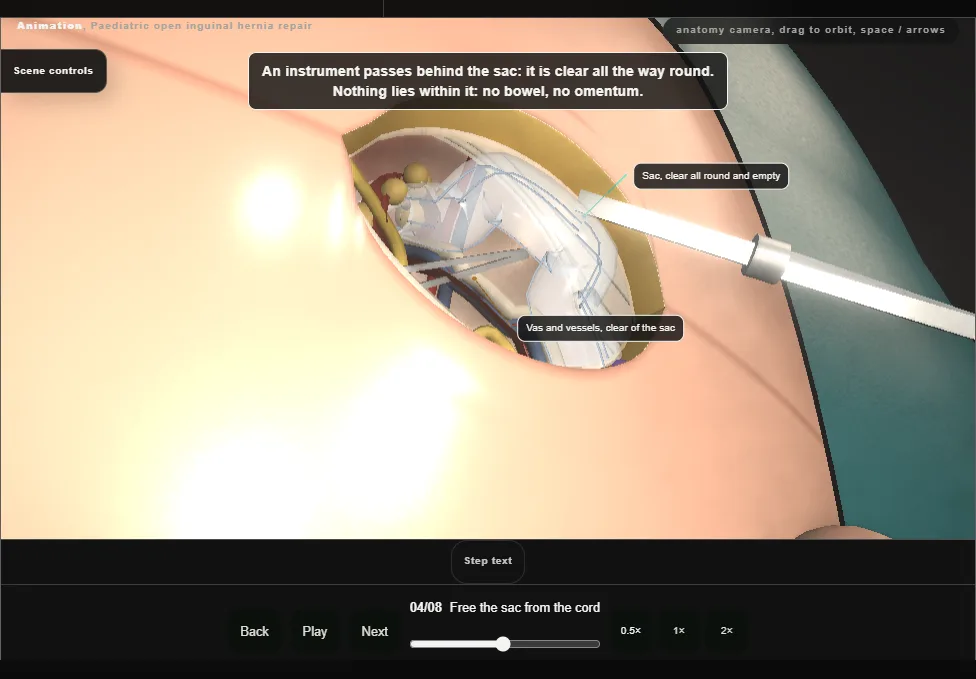Set playback speed to 1×
The height and width of the screenshot is (679, 976).
tap(678, 630)
